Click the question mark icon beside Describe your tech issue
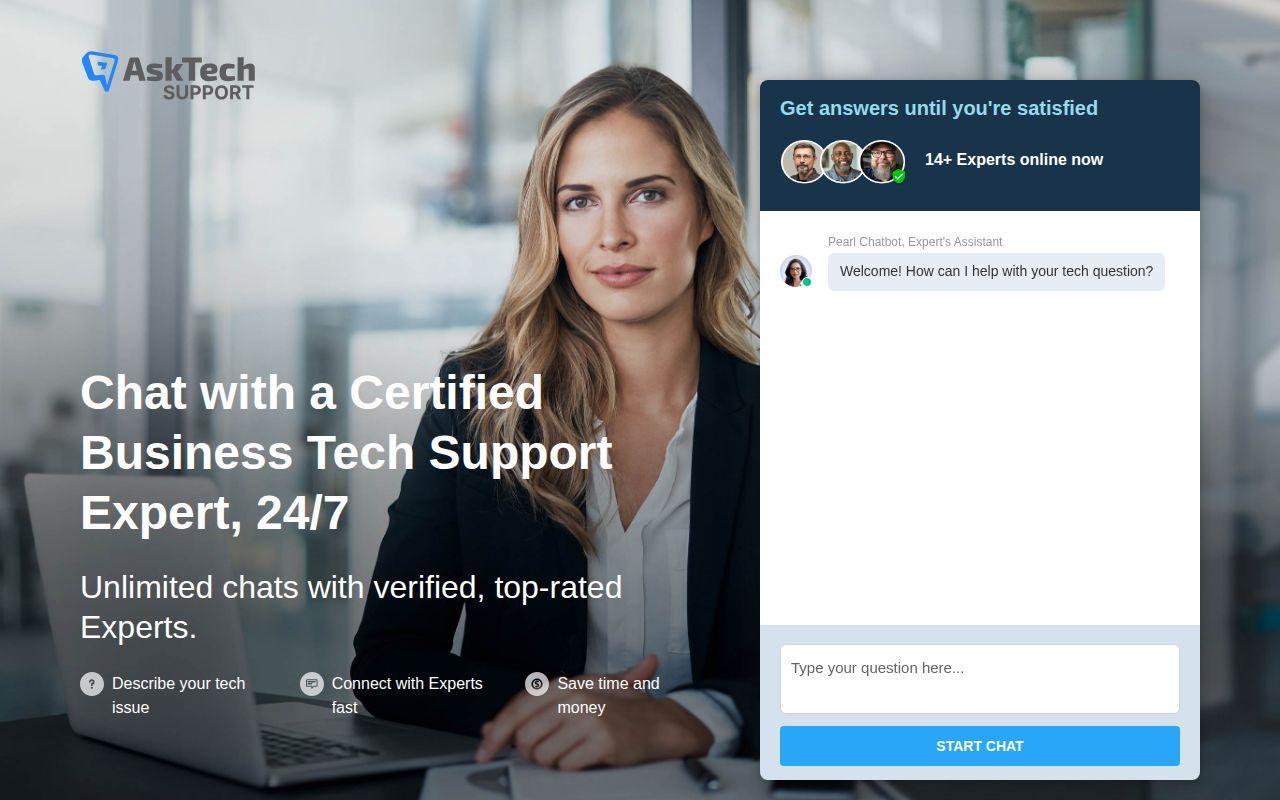 pyautogui.click(x=92, y=684)
